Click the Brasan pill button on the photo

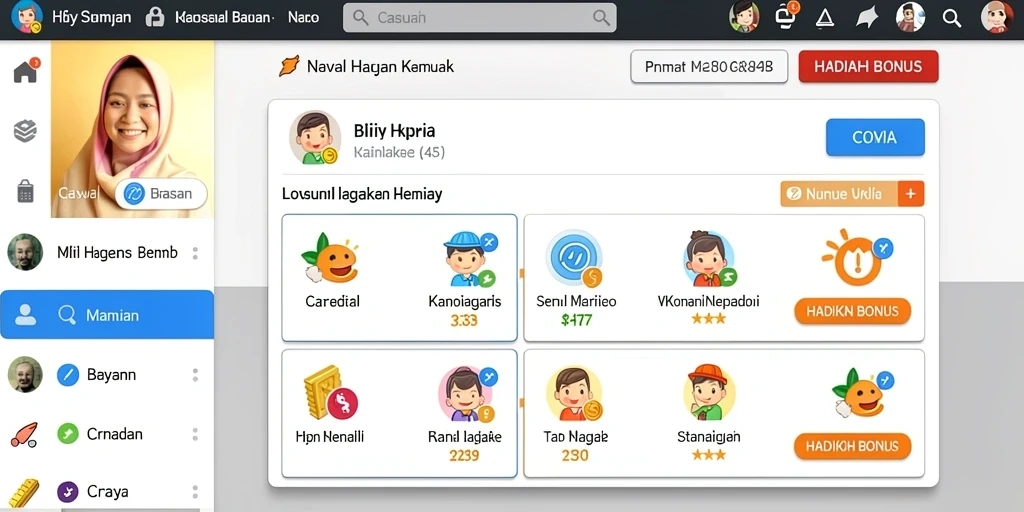161,194
